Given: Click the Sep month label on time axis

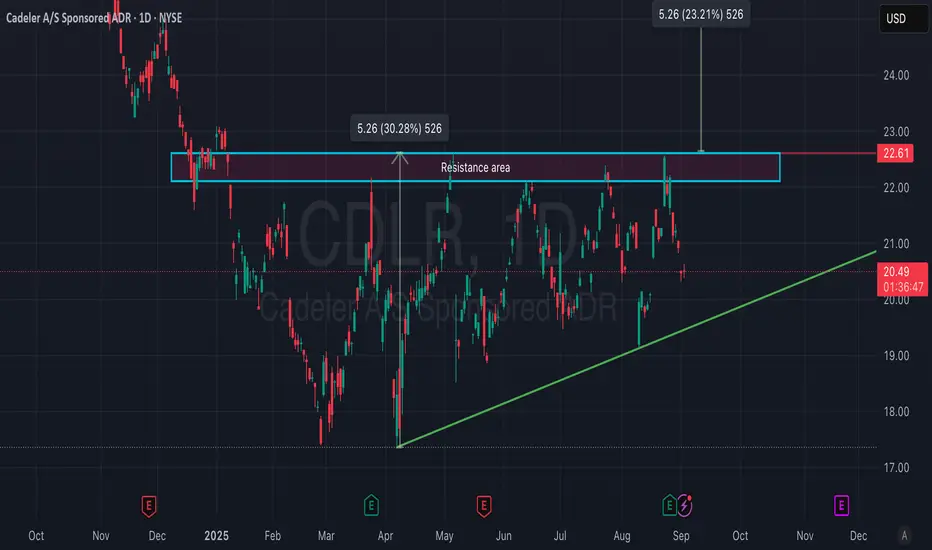Looking at the screenshot, I should click(x=681, y=536).
